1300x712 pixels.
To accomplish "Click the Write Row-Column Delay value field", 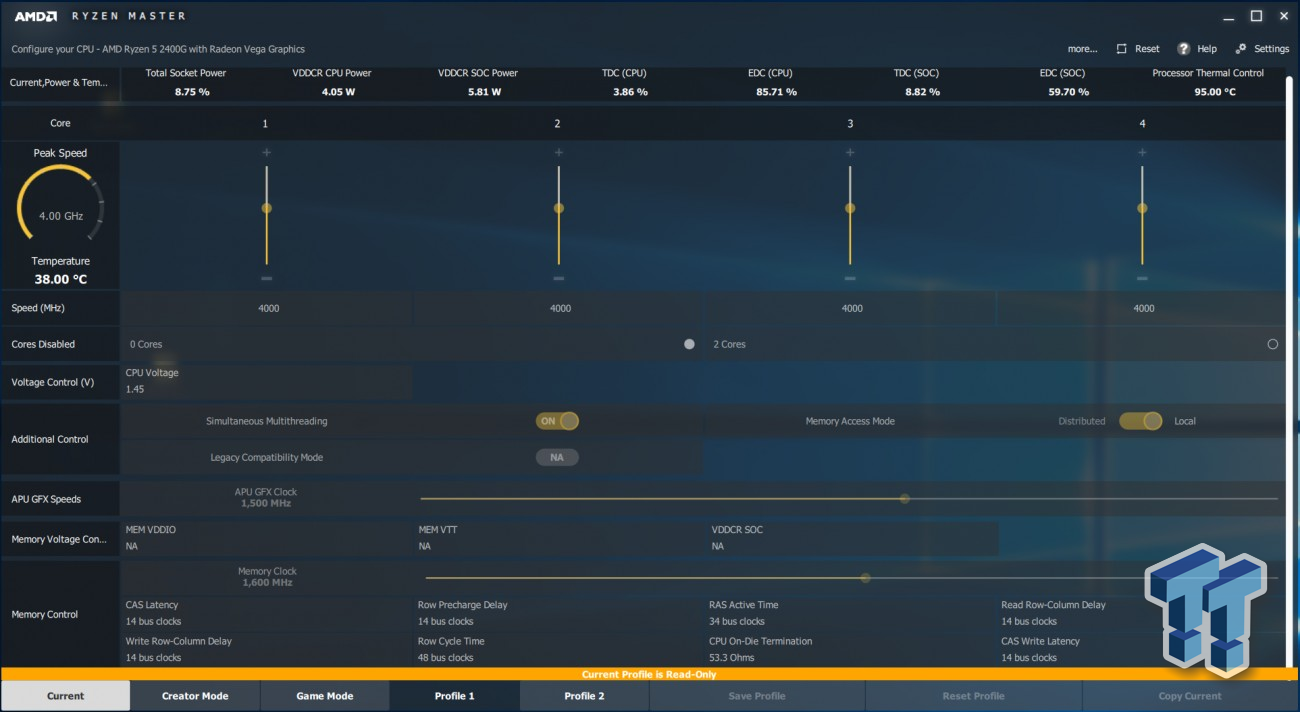I will point(154,658).
